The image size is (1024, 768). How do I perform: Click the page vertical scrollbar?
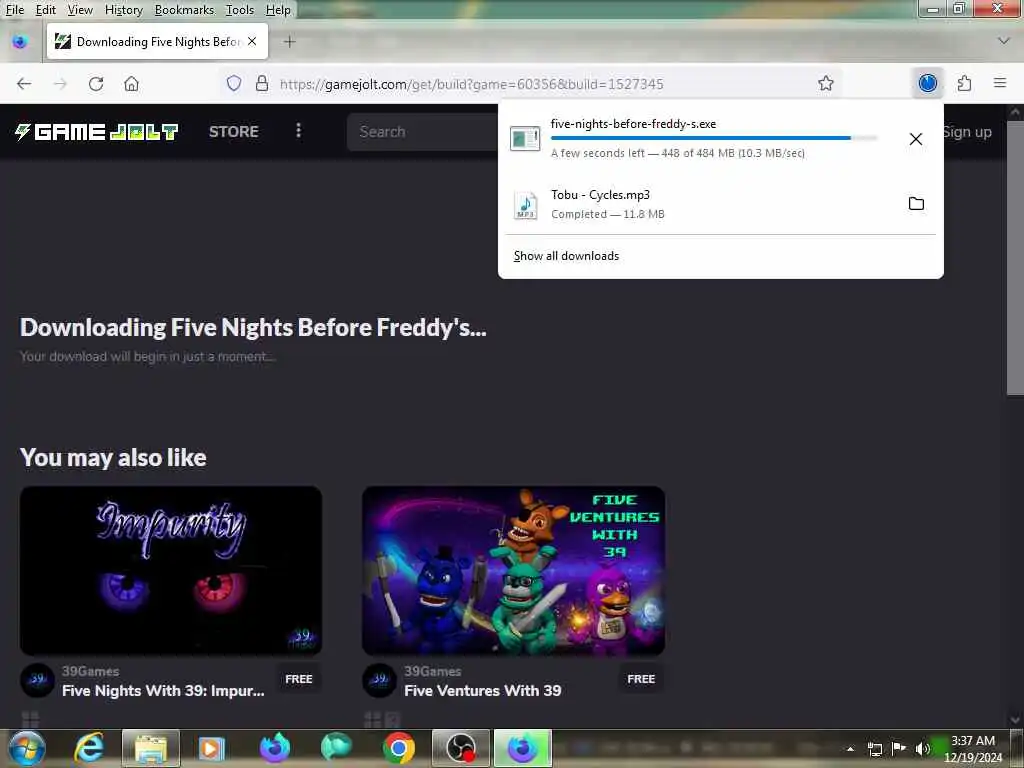1015,258
